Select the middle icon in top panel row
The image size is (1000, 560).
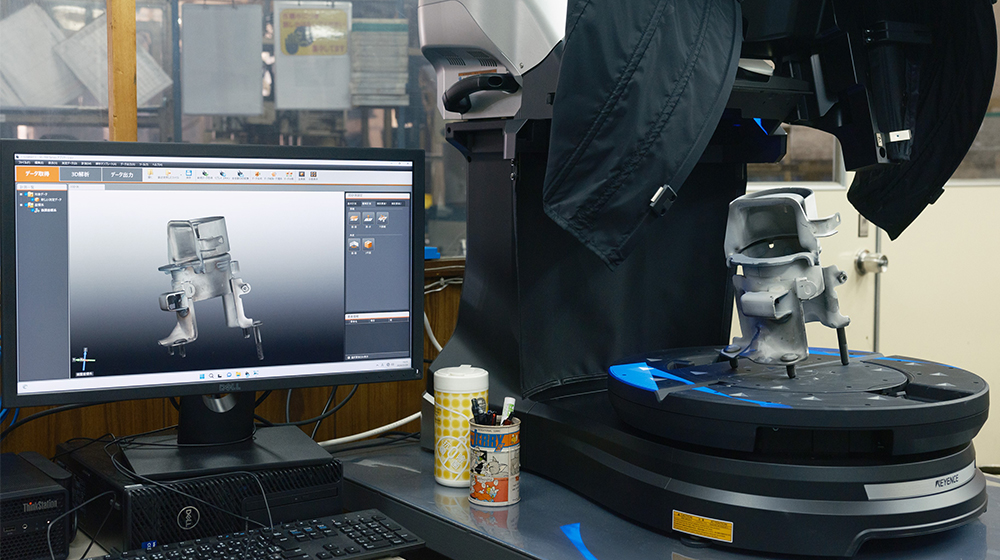pos(368,217)
